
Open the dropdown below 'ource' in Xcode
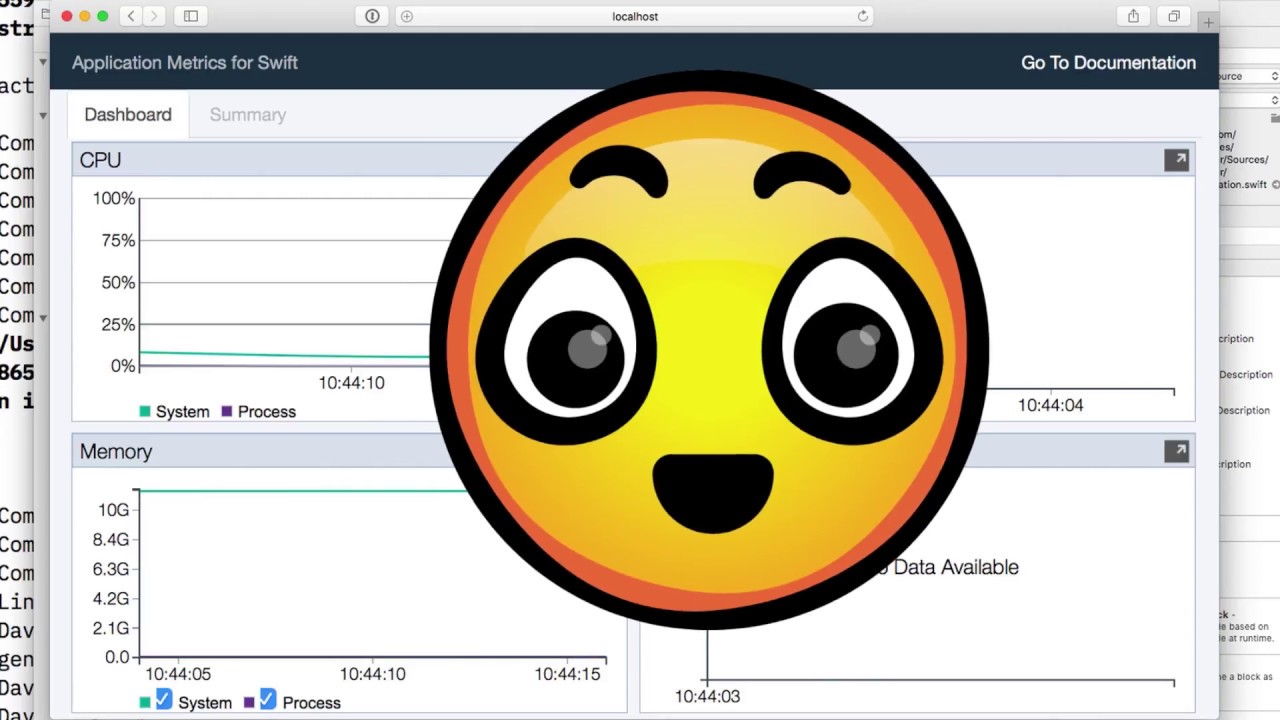coord(1249,100)
